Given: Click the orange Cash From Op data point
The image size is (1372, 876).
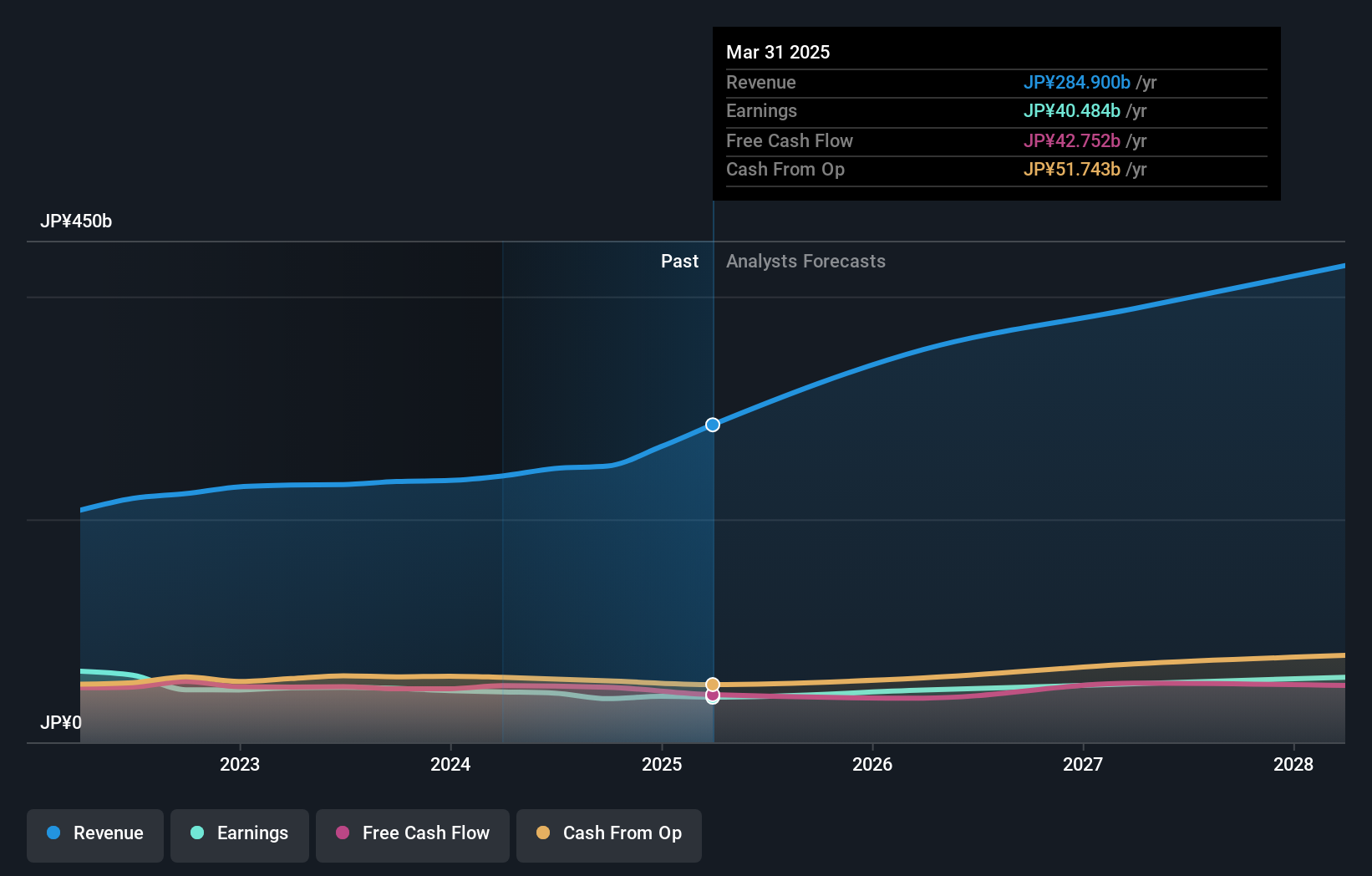Looking at the screenshot, I should coord(713,685).
